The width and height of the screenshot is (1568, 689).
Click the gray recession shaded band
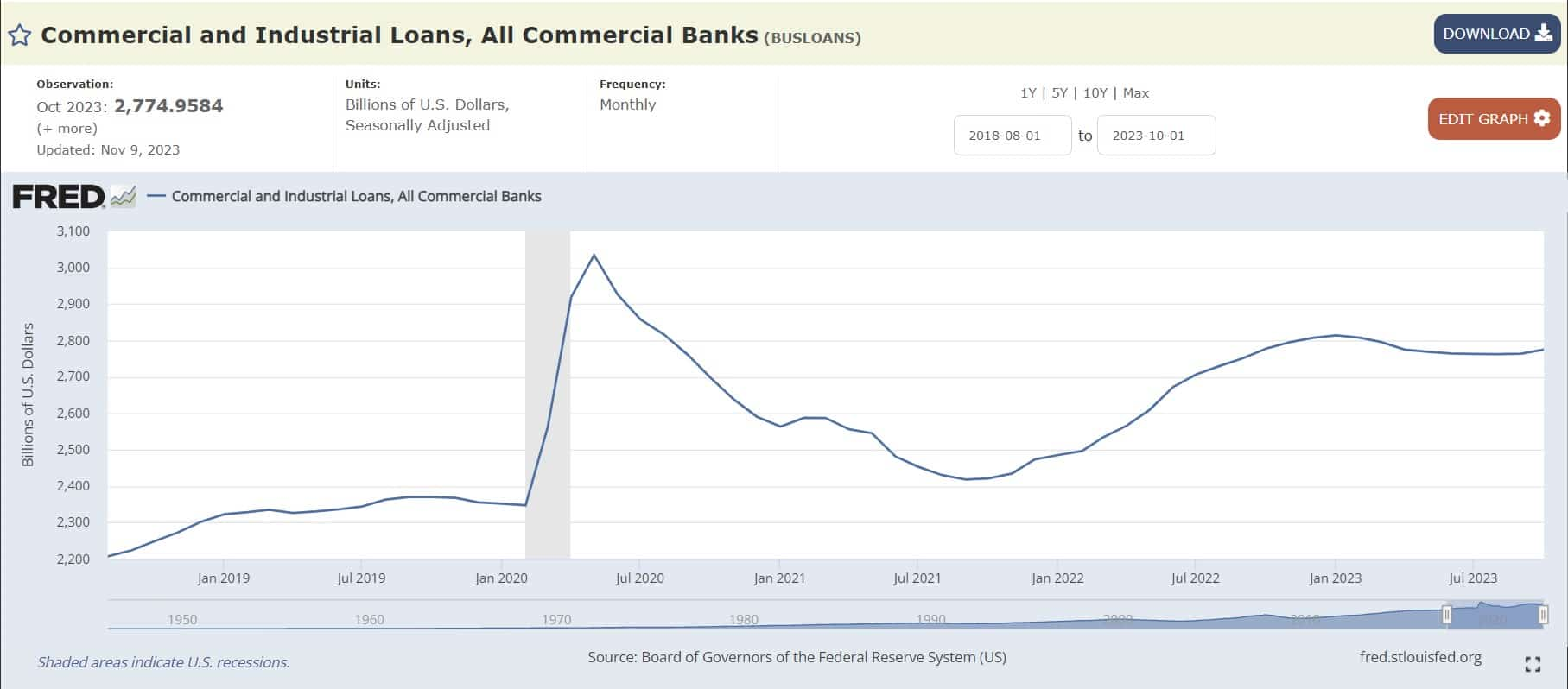click(548, 395)
